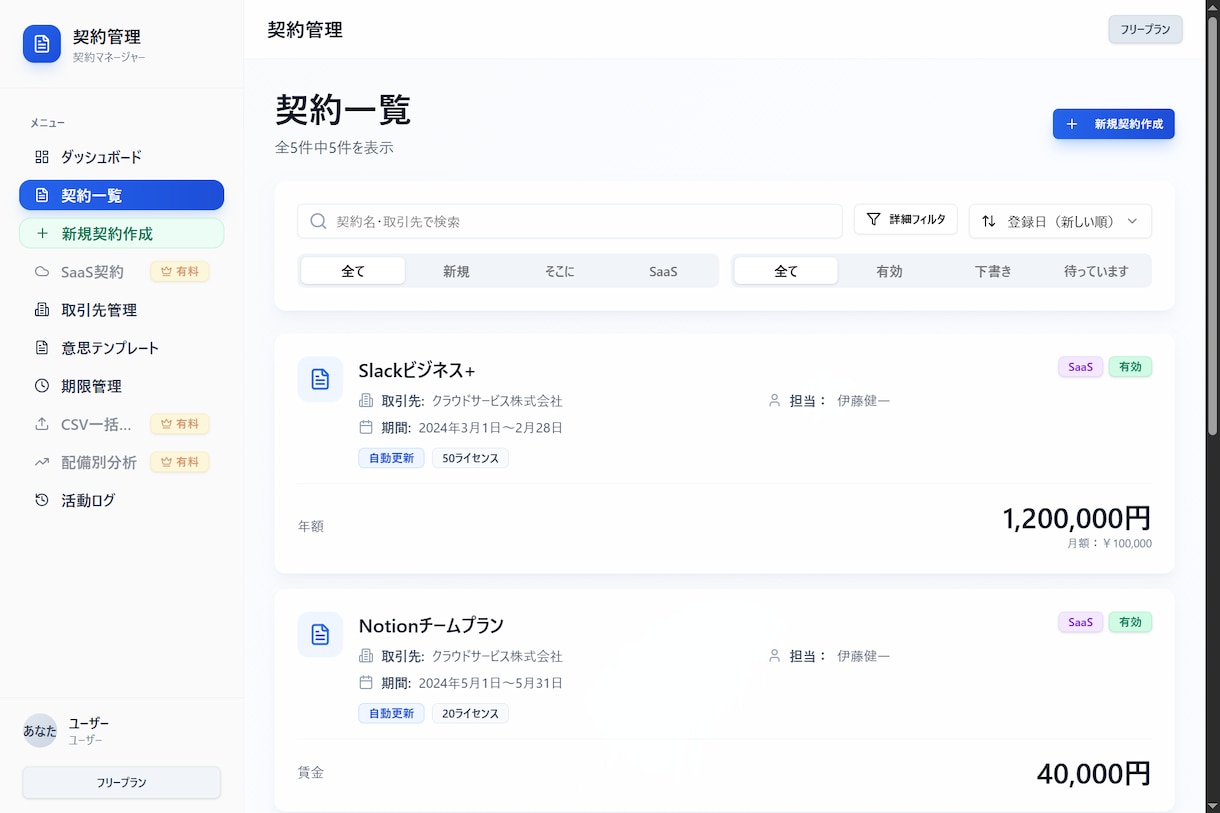Click the crown 有料 badge on 配備別分析

(180, 462)
